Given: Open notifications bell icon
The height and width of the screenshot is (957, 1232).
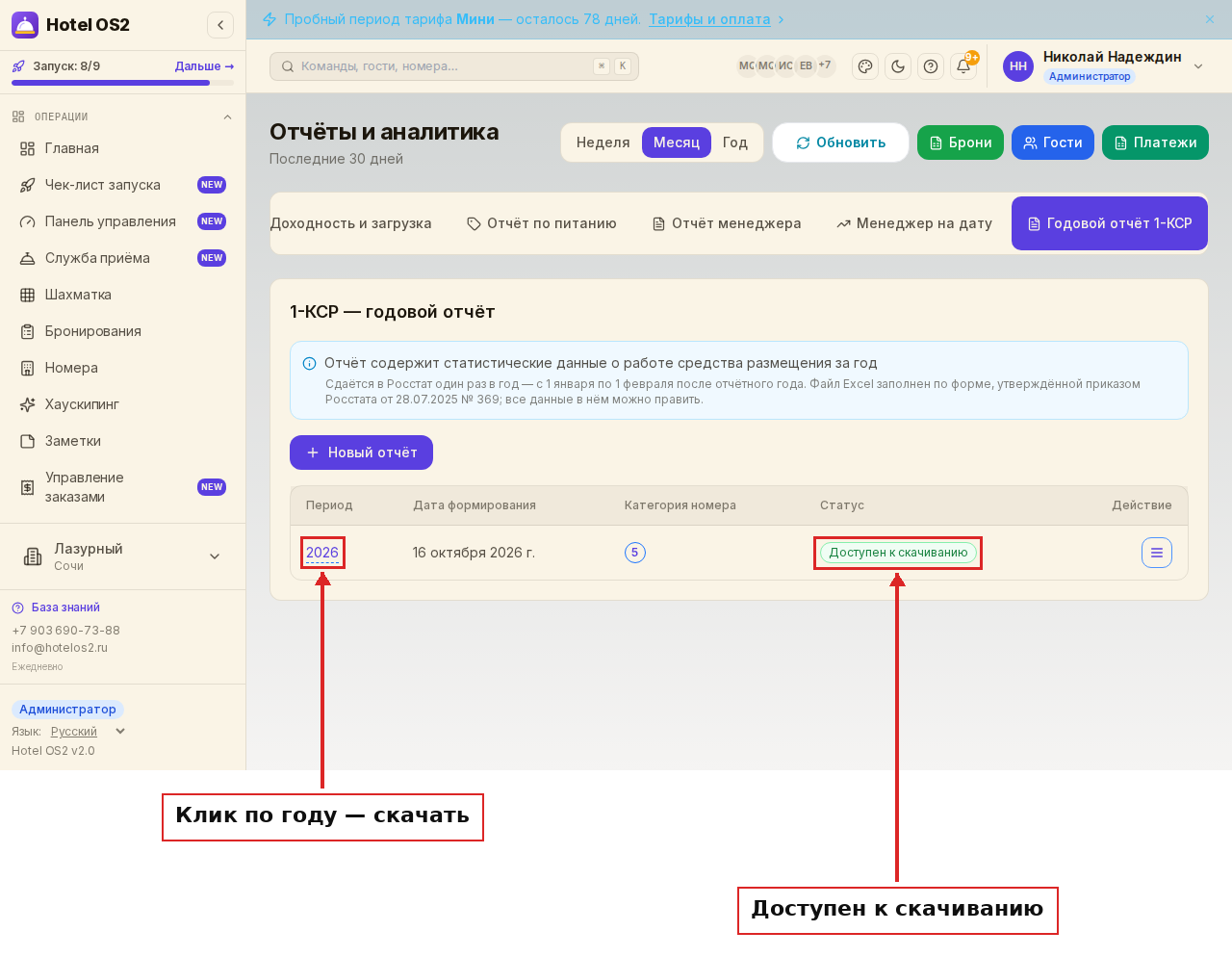Looking at the screenshot, I should click(x=963, y=66).
